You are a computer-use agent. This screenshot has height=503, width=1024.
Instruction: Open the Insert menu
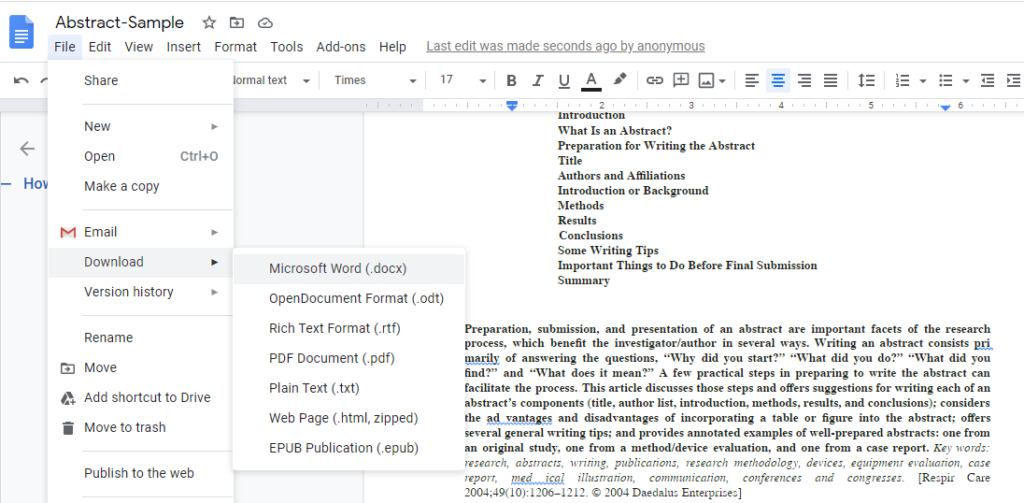click(x=184, y=47)
